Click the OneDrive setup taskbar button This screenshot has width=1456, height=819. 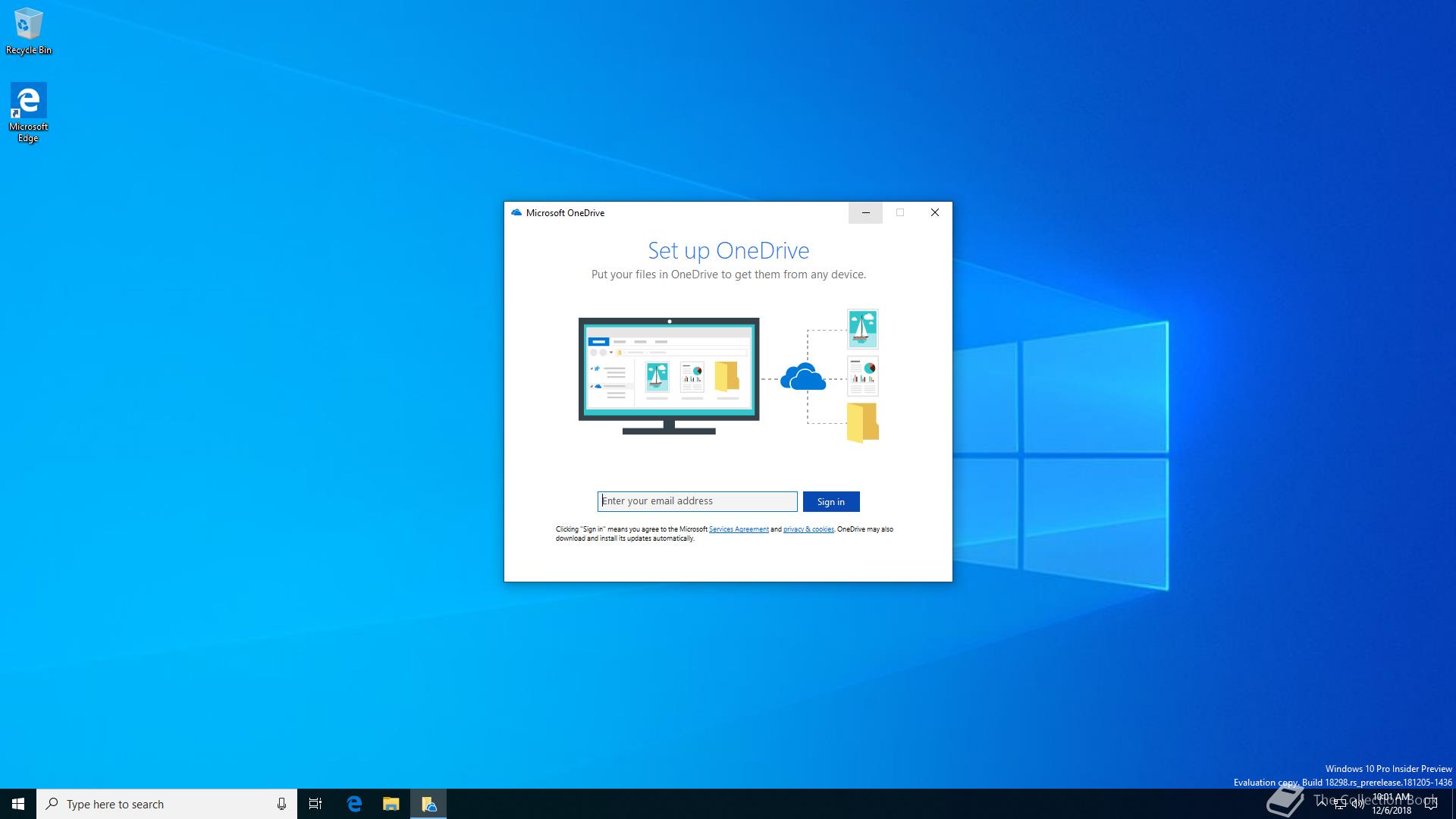(x=428, y=804)
